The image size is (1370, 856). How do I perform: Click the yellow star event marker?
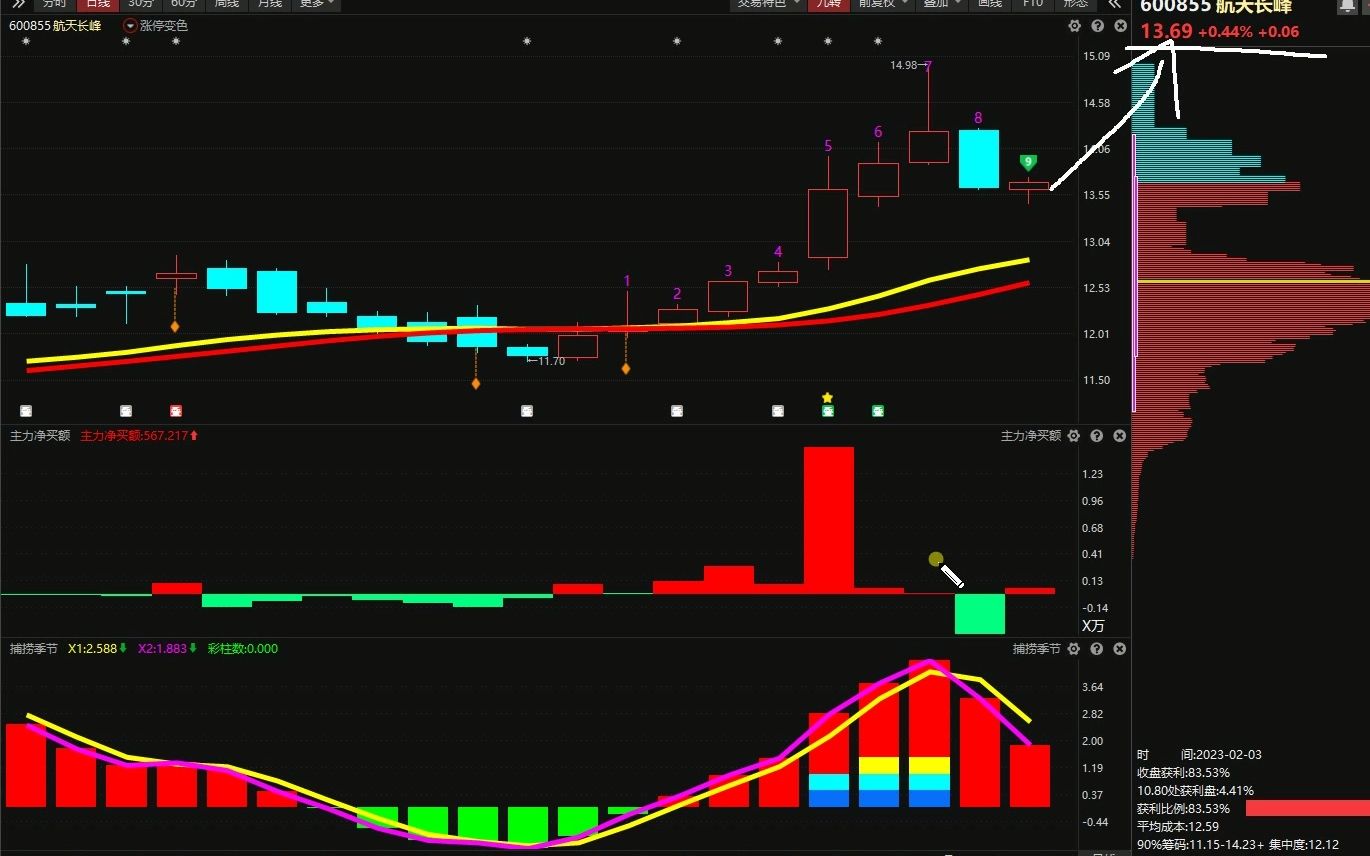[827, 398]
